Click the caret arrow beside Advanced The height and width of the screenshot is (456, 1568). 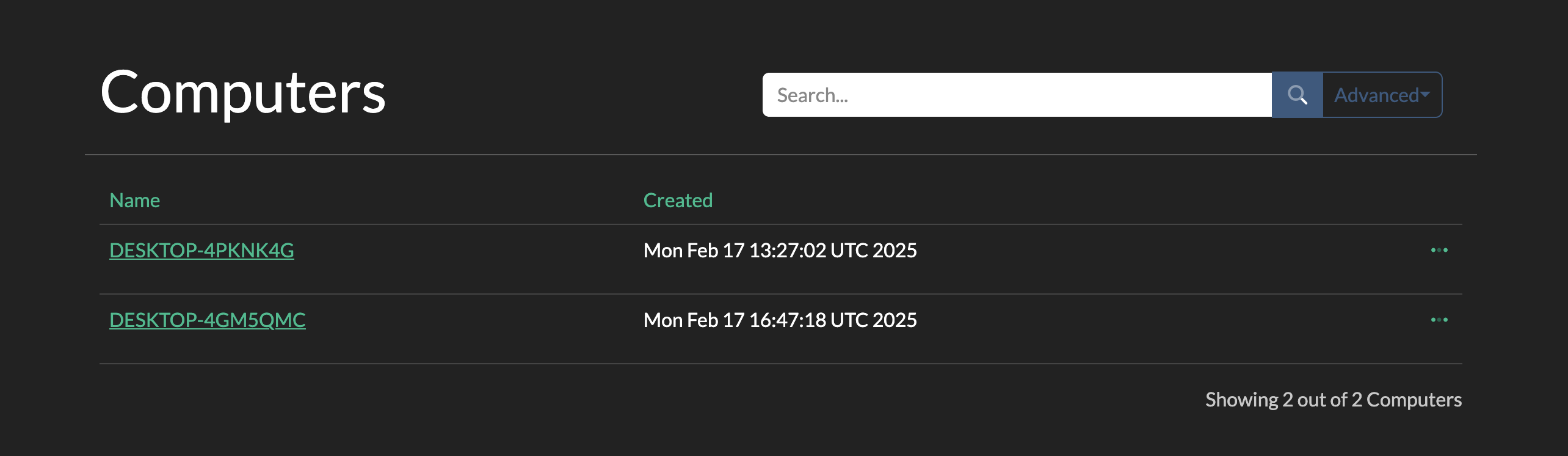click(x=1425, y=95)
